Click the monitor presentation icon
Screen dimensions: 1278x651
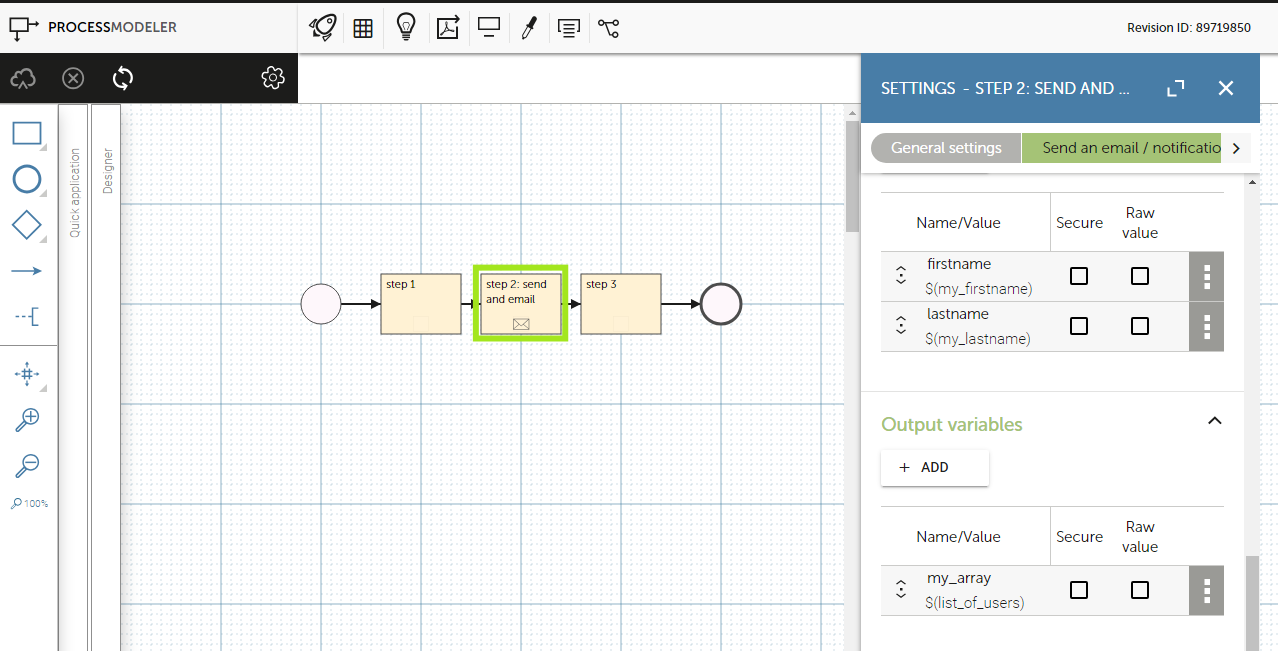coord(489,28)
